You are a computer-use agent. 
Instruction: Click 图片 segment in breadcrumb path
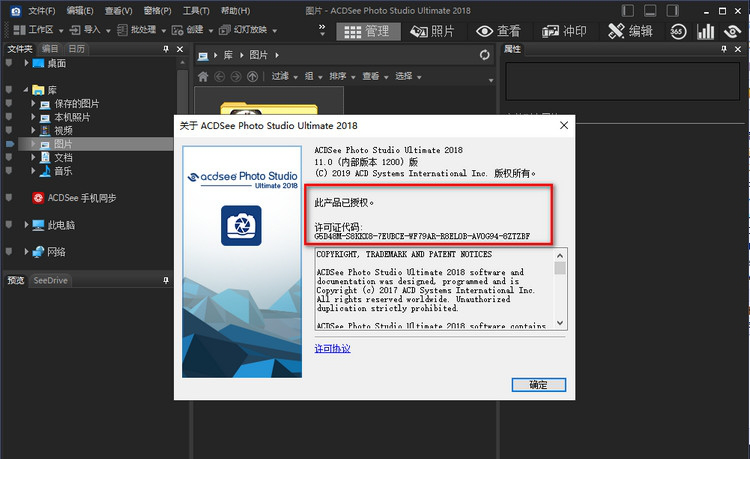(258, 55)
